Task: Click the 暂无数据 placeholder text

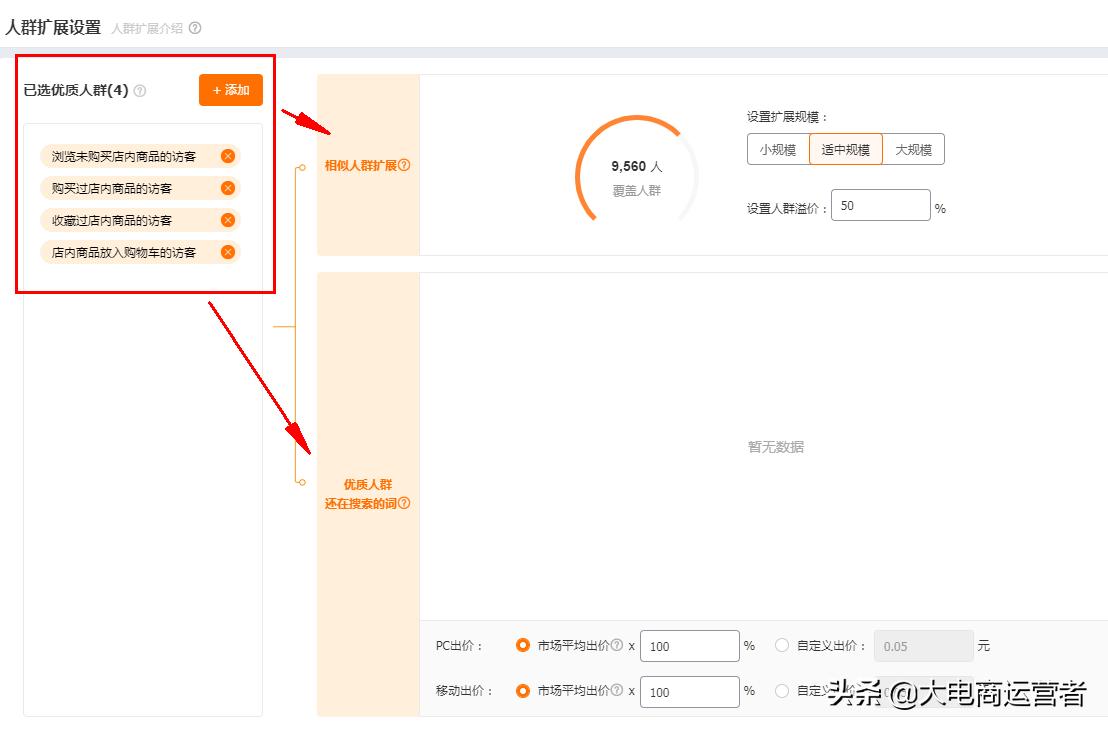Action: (x=776, y=446)
